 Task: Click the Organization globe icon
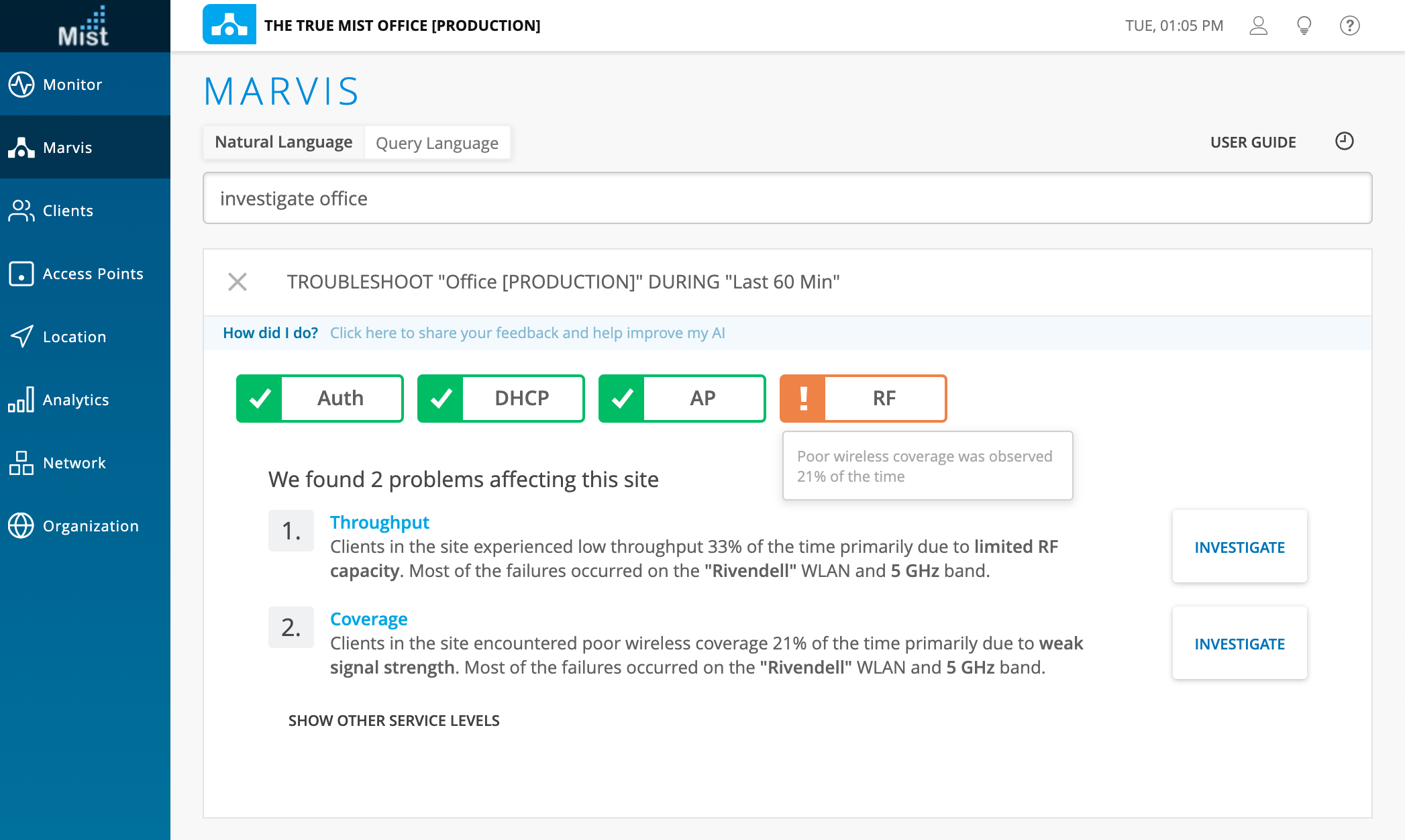[x=21, y=526]
